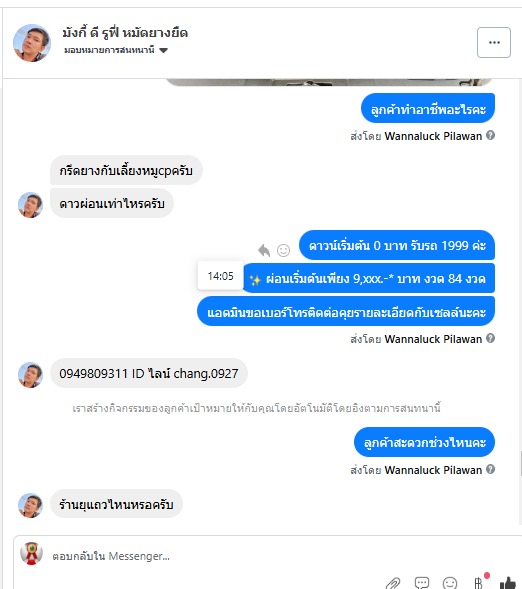Image resolution: width=522 pixels, height=589 pixels.
Task: Attach a file with the paperclip icon
Action: (x=393, y=583)
